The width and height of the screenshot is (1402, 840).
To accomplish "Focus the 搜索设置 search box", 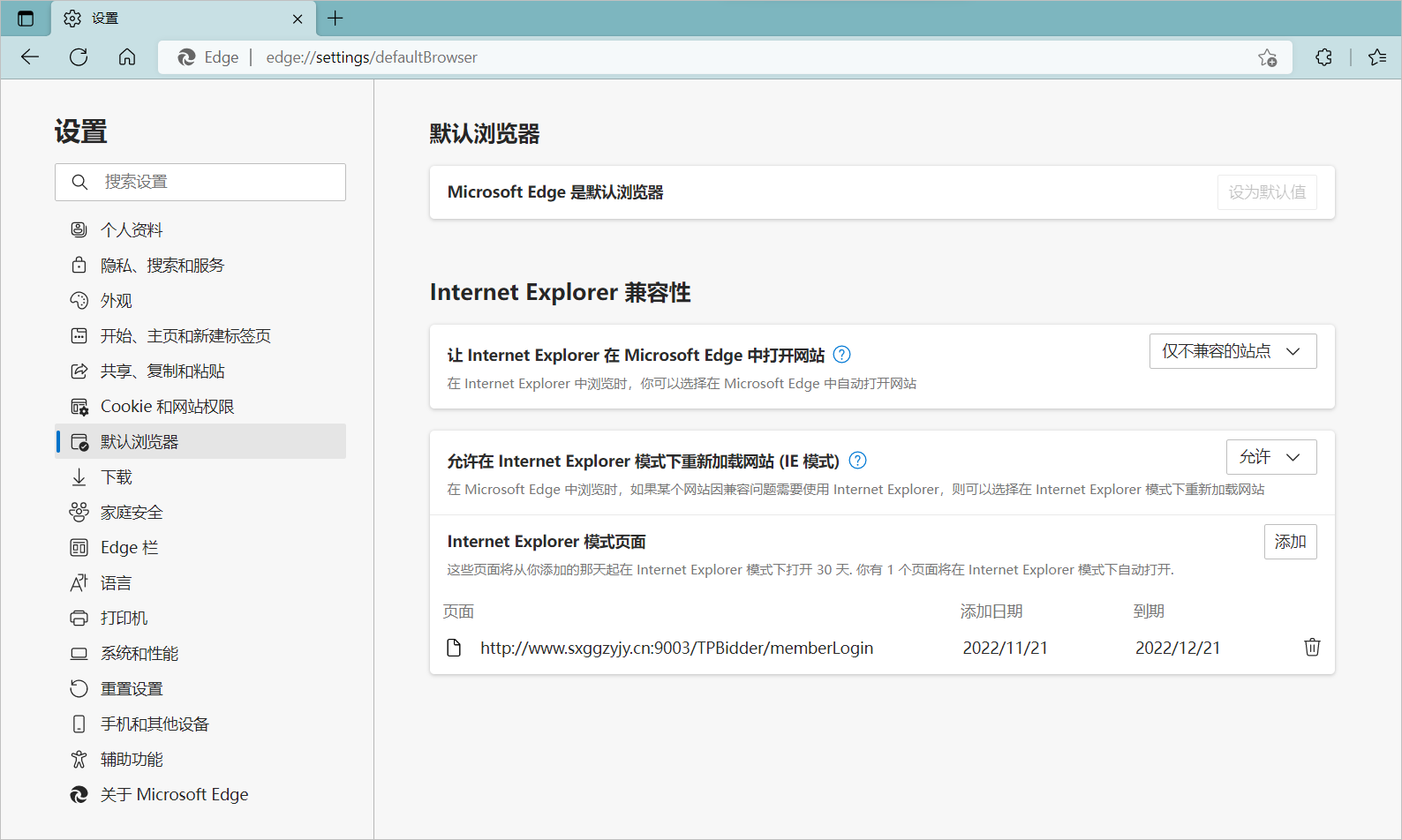I will pos(200,182).
